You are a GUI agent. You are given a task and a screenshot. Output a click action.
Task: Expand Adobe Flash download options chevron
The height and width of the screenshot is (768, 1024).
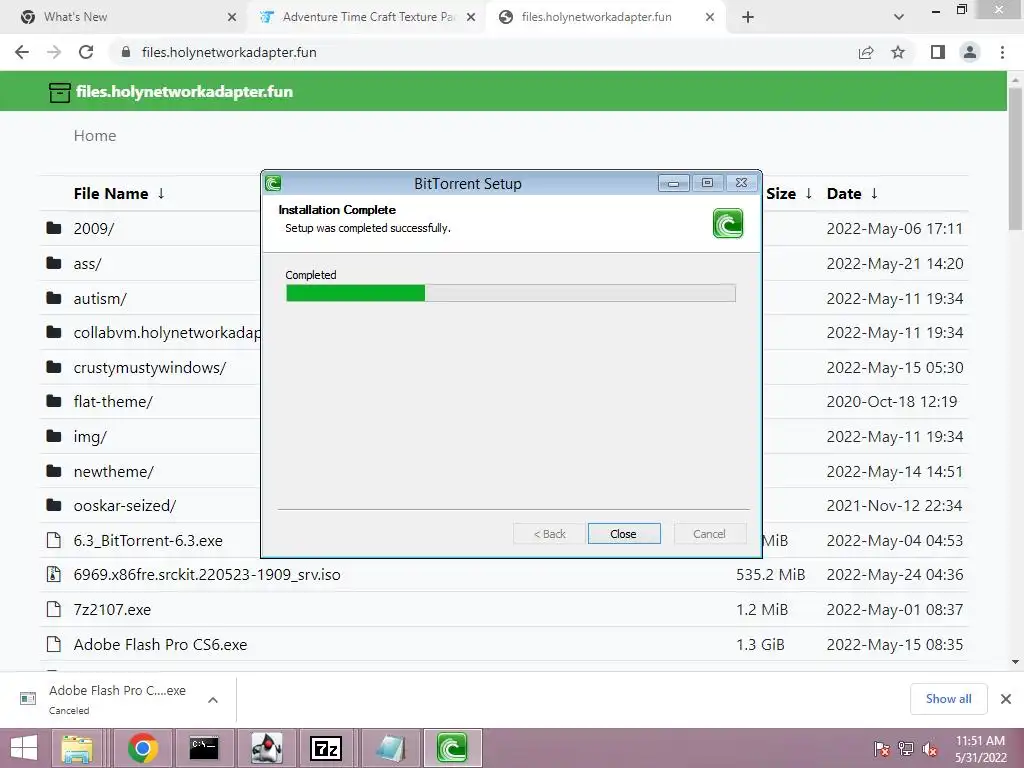tap(213, 700)
